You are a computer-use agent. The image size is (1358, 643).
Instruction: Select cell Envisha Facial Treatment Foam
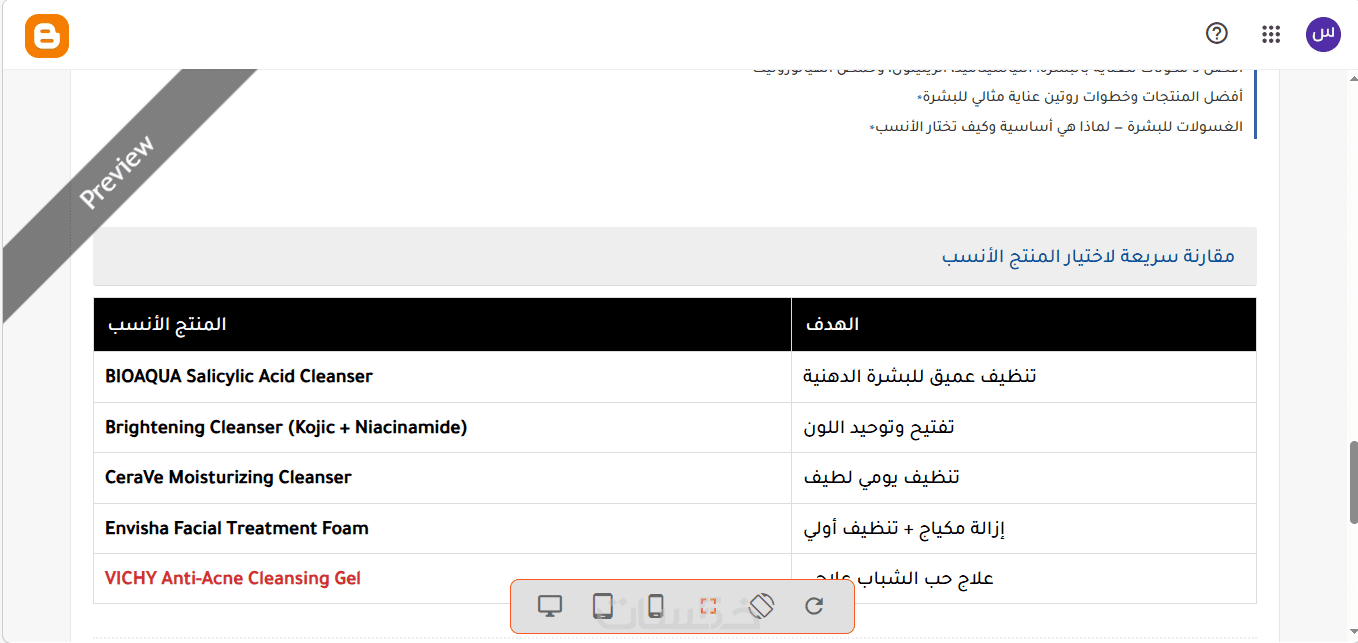point(442,528)
